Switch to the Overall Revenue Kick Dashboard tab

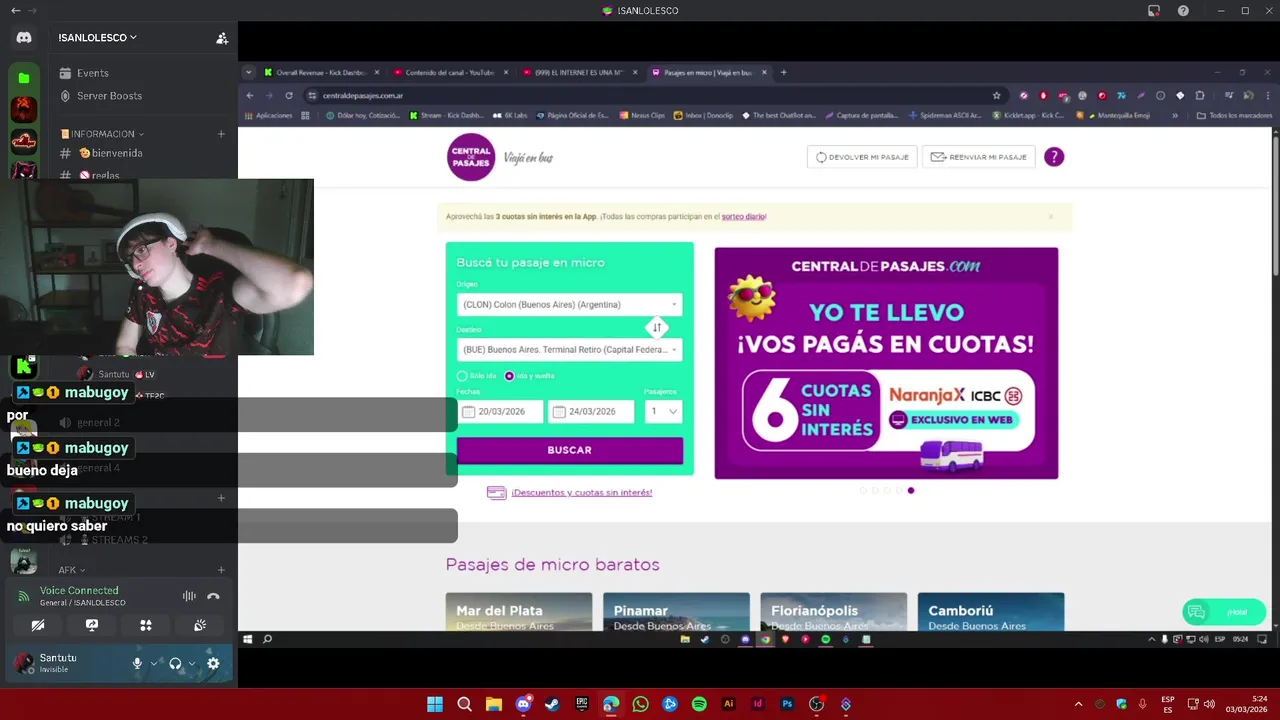pyautogui.click(x=322, y=72)
